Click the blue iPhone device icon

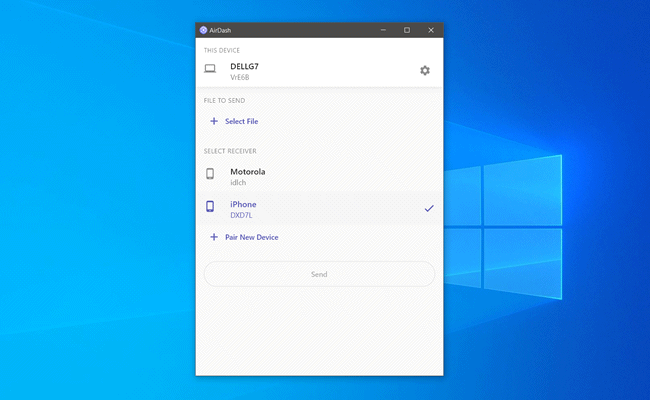[210, 206]
